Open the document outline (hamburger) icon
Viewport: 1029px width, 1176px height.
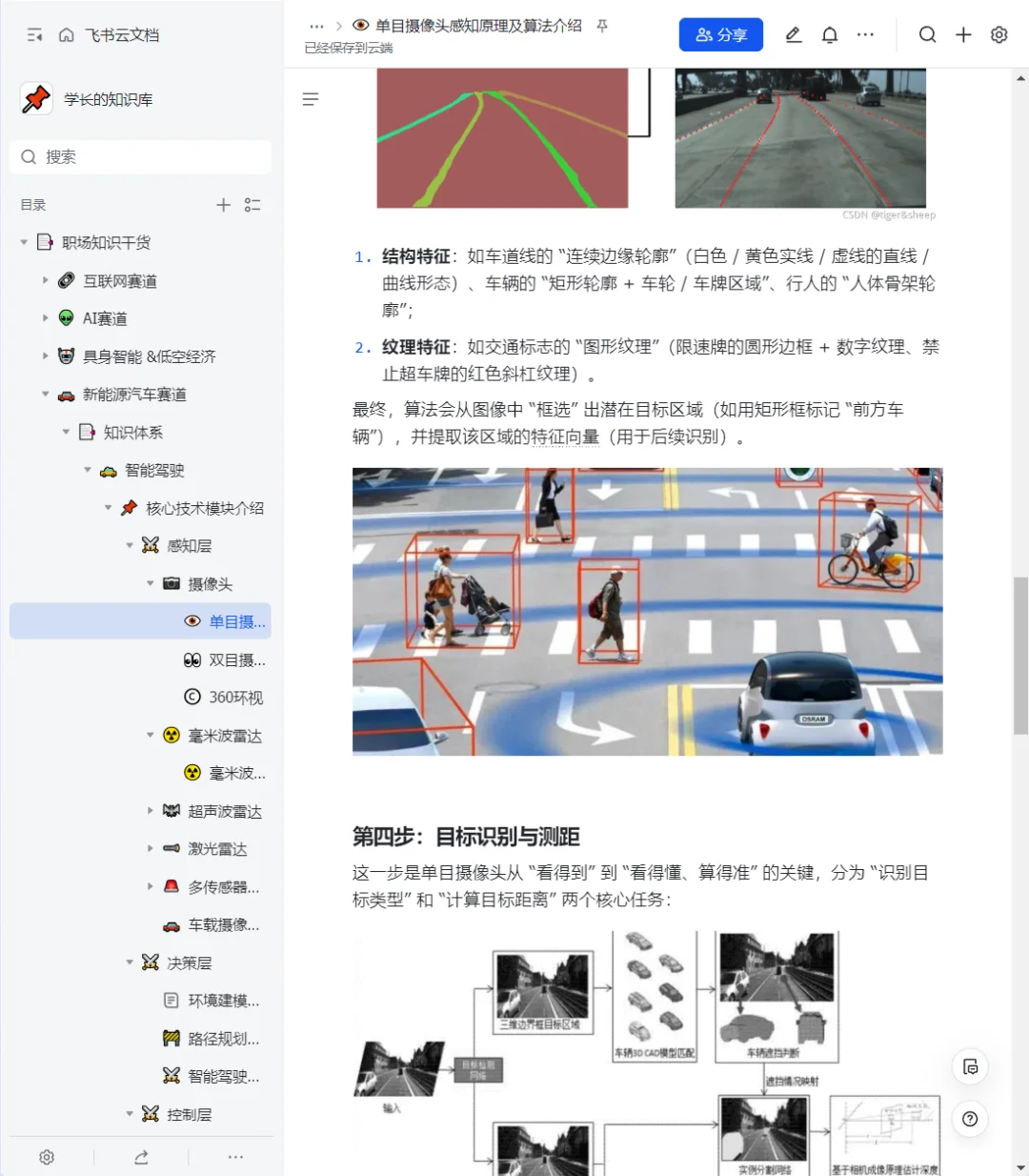(310, 98)
